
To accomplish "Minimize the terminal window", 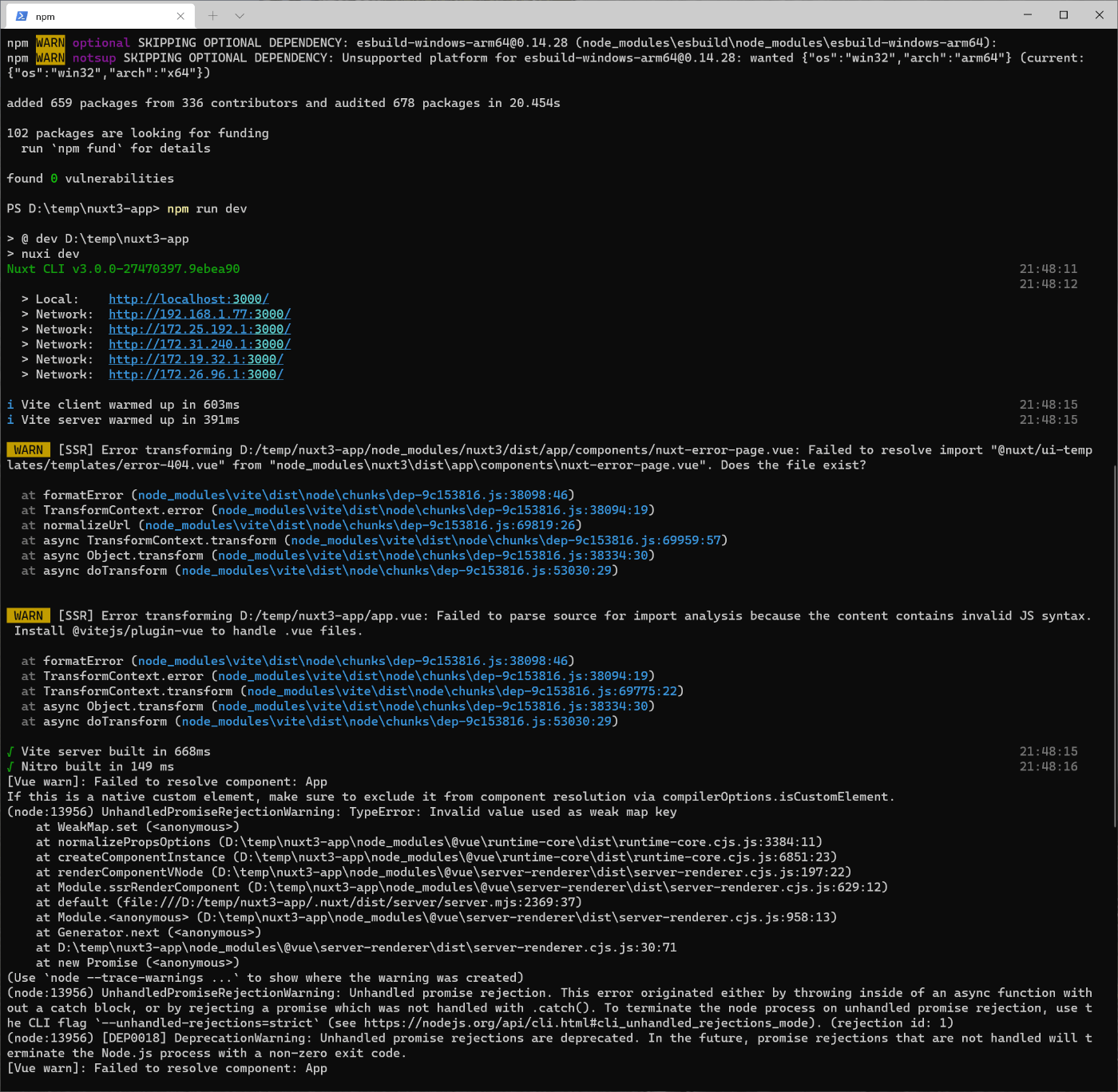I will (1028, 15).
